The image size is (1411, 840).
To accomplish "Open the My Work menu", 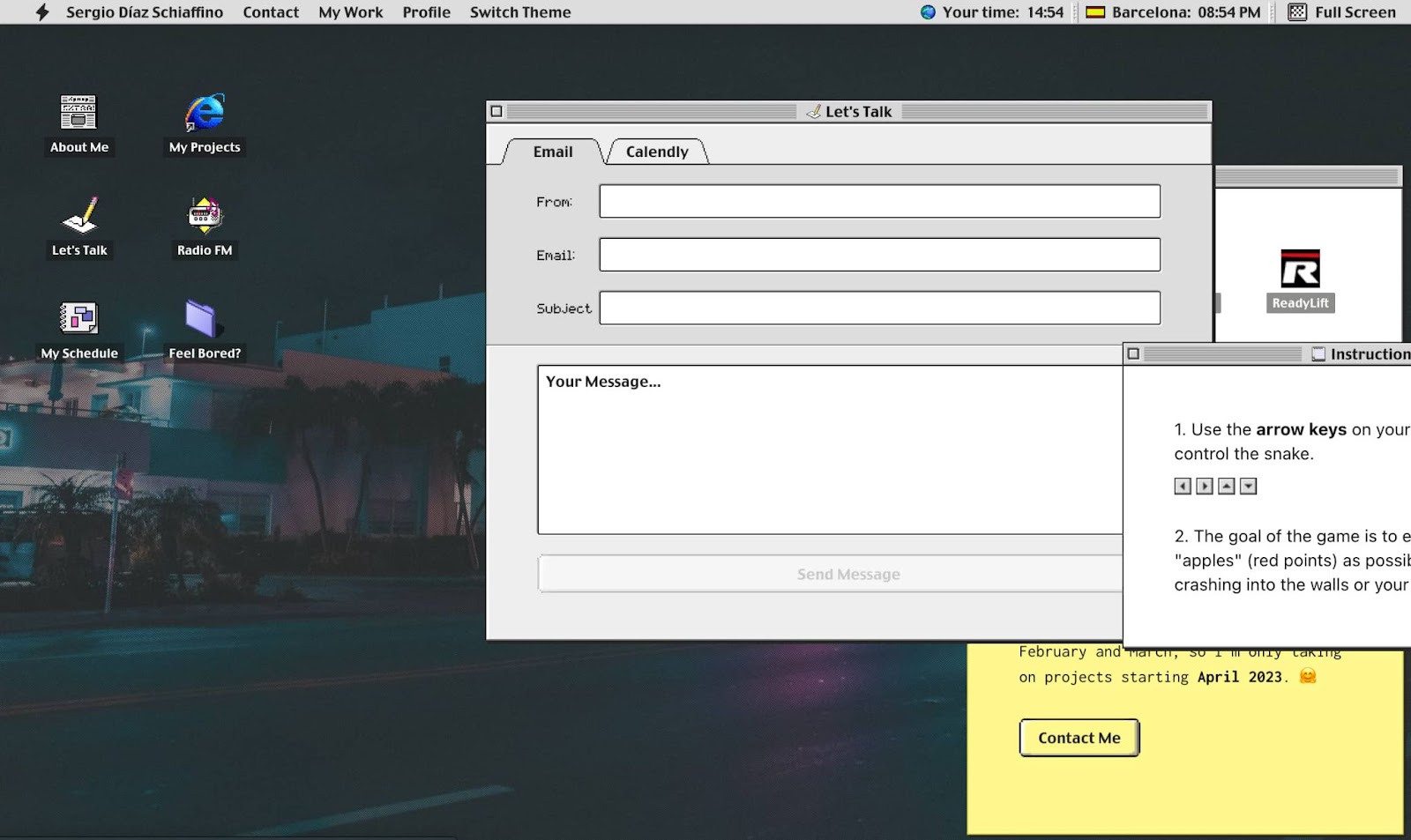I will pyautogui.click(x=350, y=12).
